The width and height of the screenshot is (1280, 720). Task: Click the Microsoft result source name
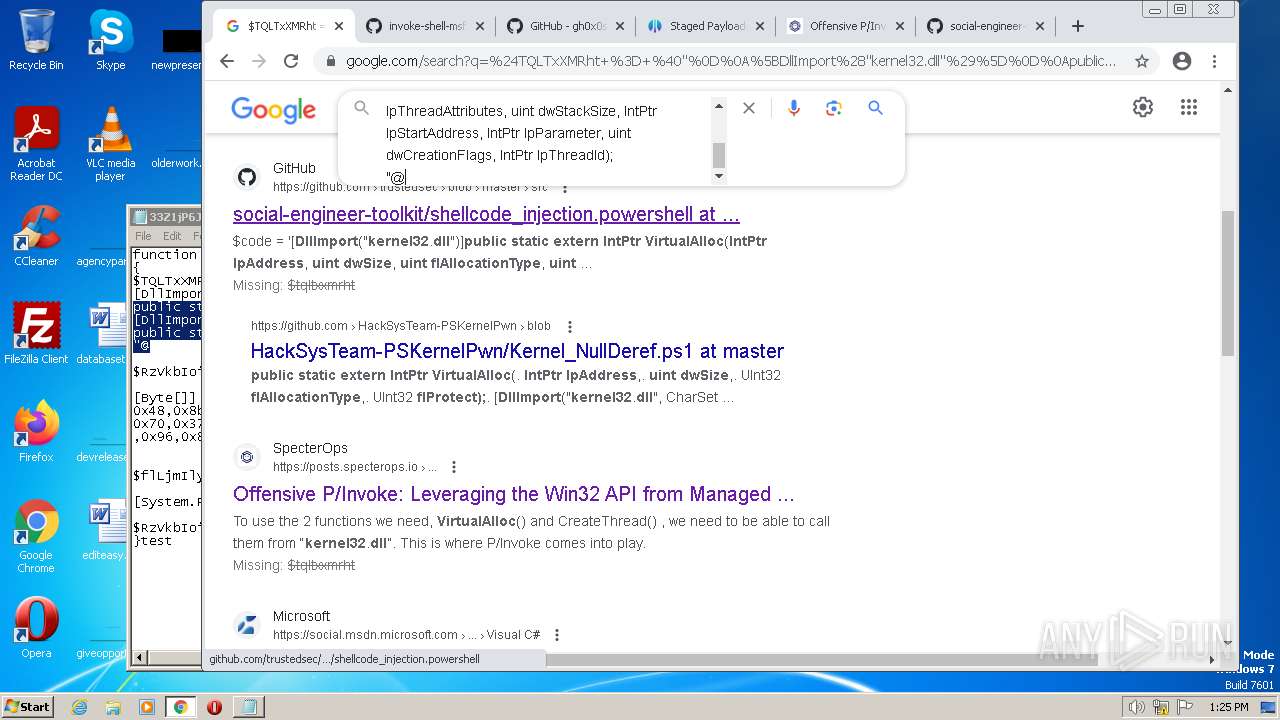(x=301, y=616)
